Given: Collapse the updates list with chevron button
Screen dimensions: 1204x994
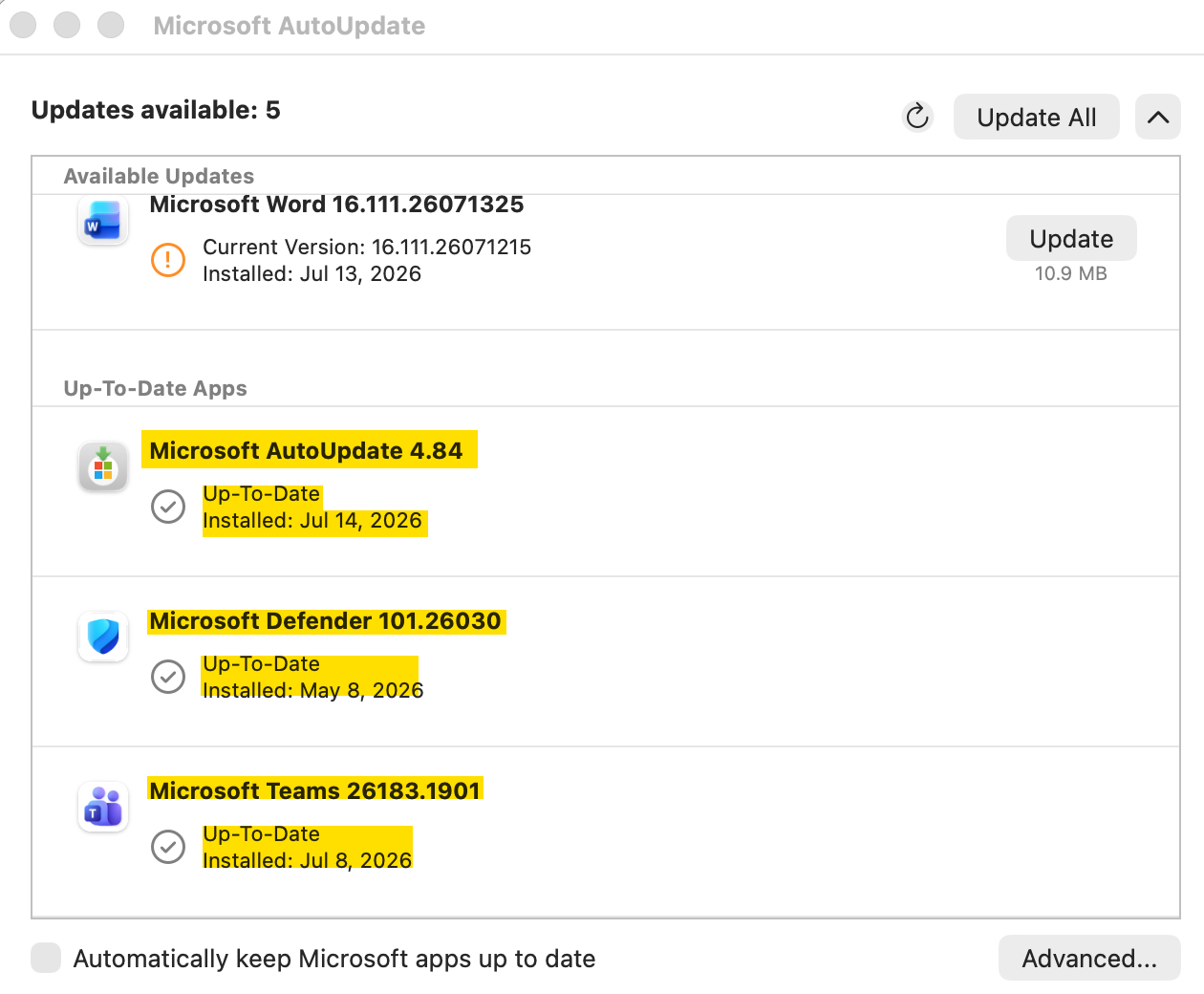Looking at the screenshot, I should click(x=1158, y=117).
